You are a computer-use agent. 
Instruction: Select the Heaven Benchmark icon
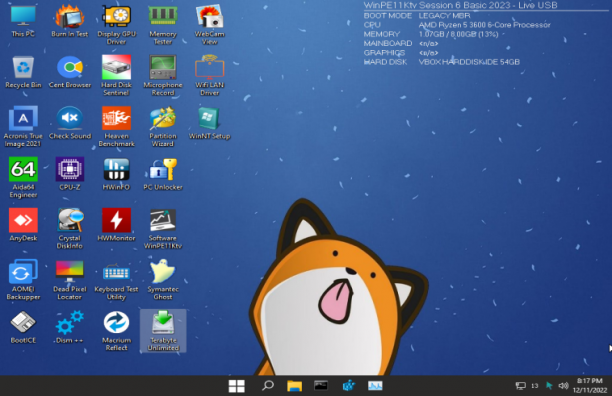[x=116, y=126]
